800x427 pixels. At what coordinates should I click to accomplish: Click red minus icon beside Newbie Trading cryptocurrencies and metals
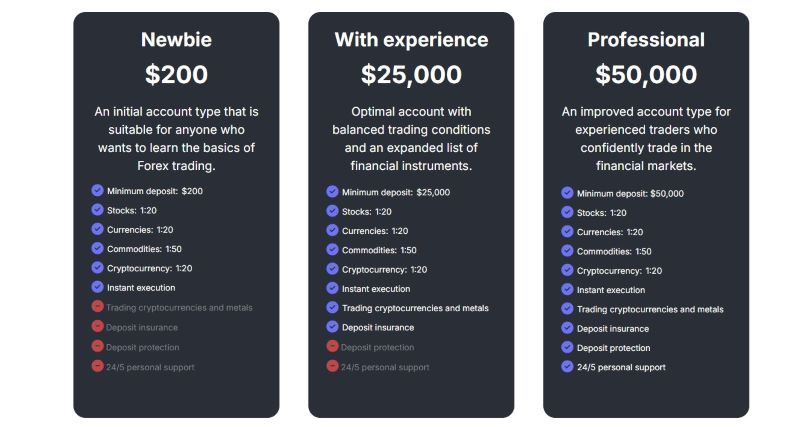(97, 306)
